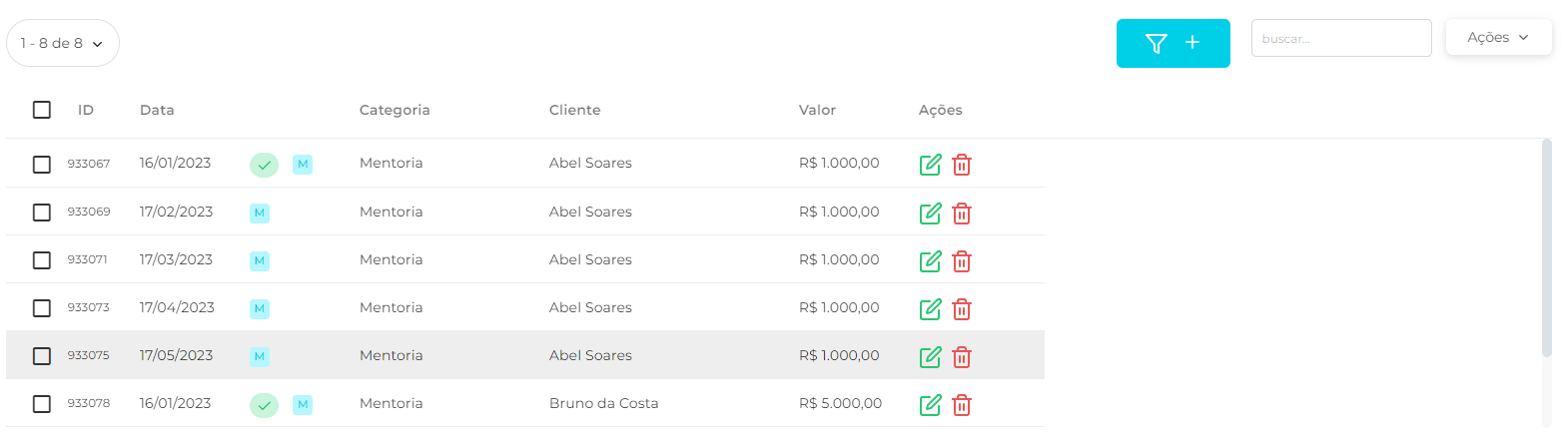Select the checkbox for entry 933075
The image size is (1568, 439).
(x=42, y=356)
